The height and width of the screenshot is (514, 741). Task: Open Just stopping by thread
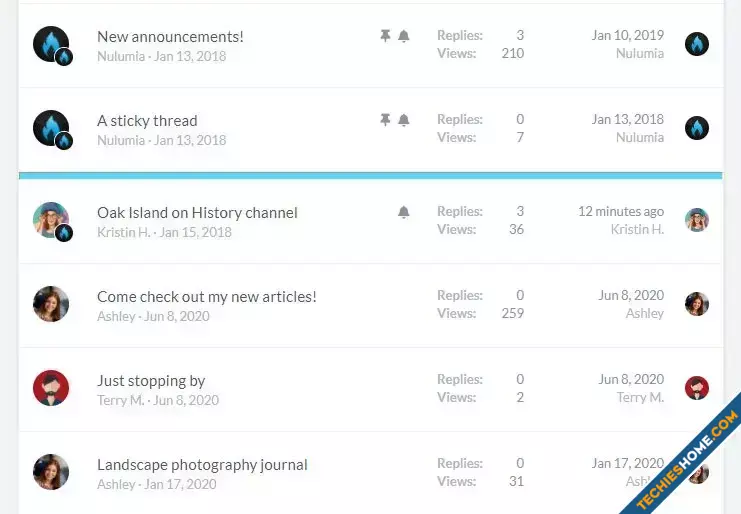(x=151, y=381)
